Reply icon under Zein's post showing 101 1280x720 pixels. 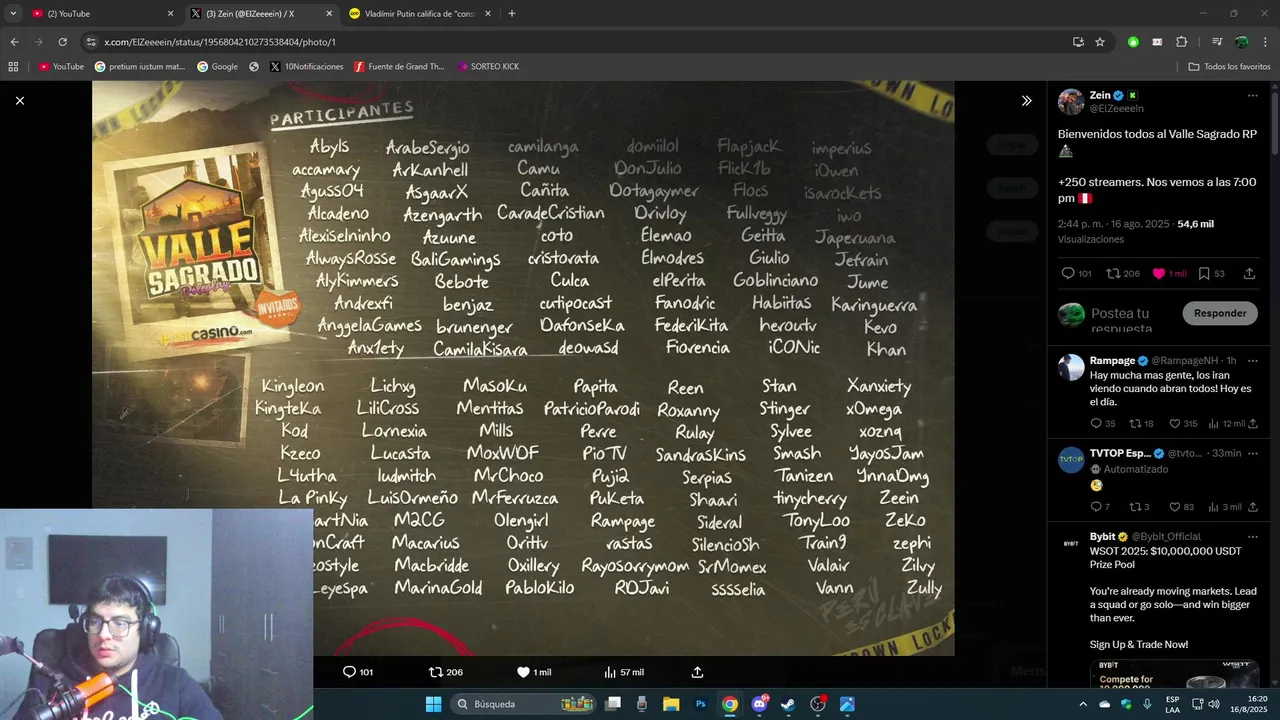coord(1068,273)
